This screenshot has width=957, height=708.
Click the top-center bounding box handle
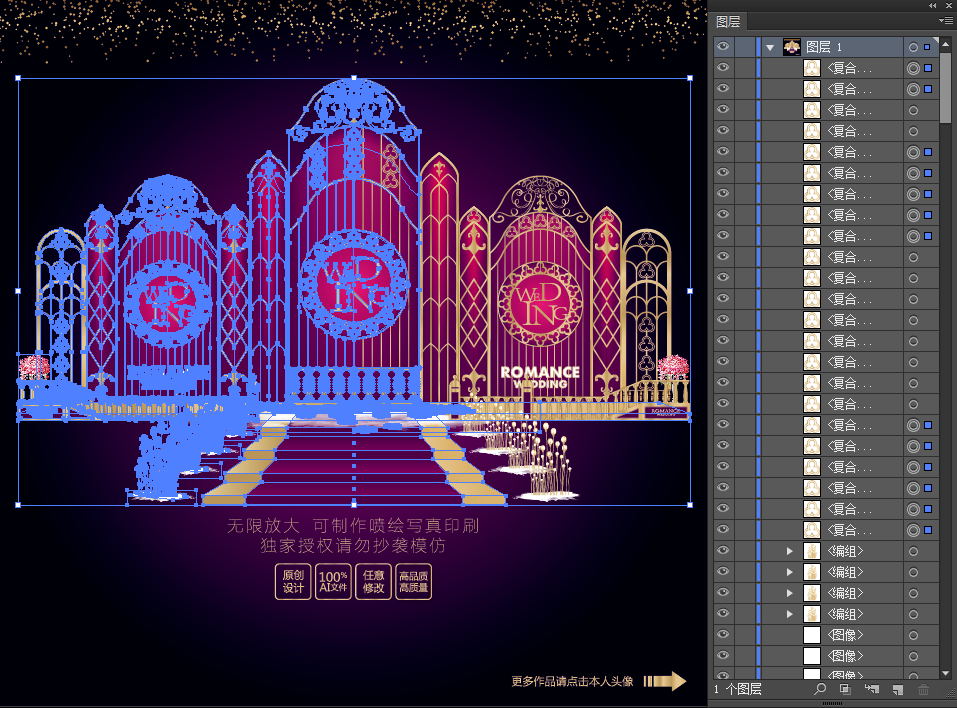354,78
